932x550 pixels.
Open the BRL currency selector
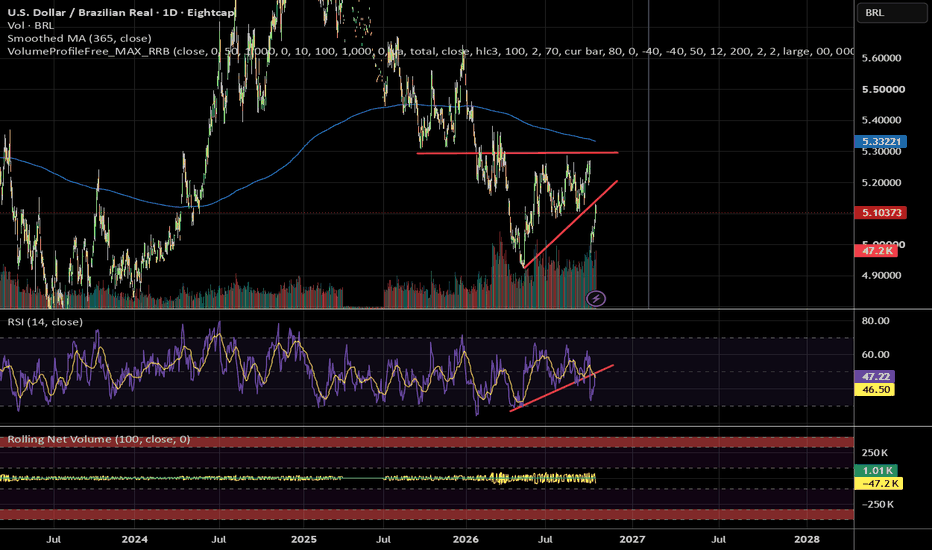pos(892,12)
